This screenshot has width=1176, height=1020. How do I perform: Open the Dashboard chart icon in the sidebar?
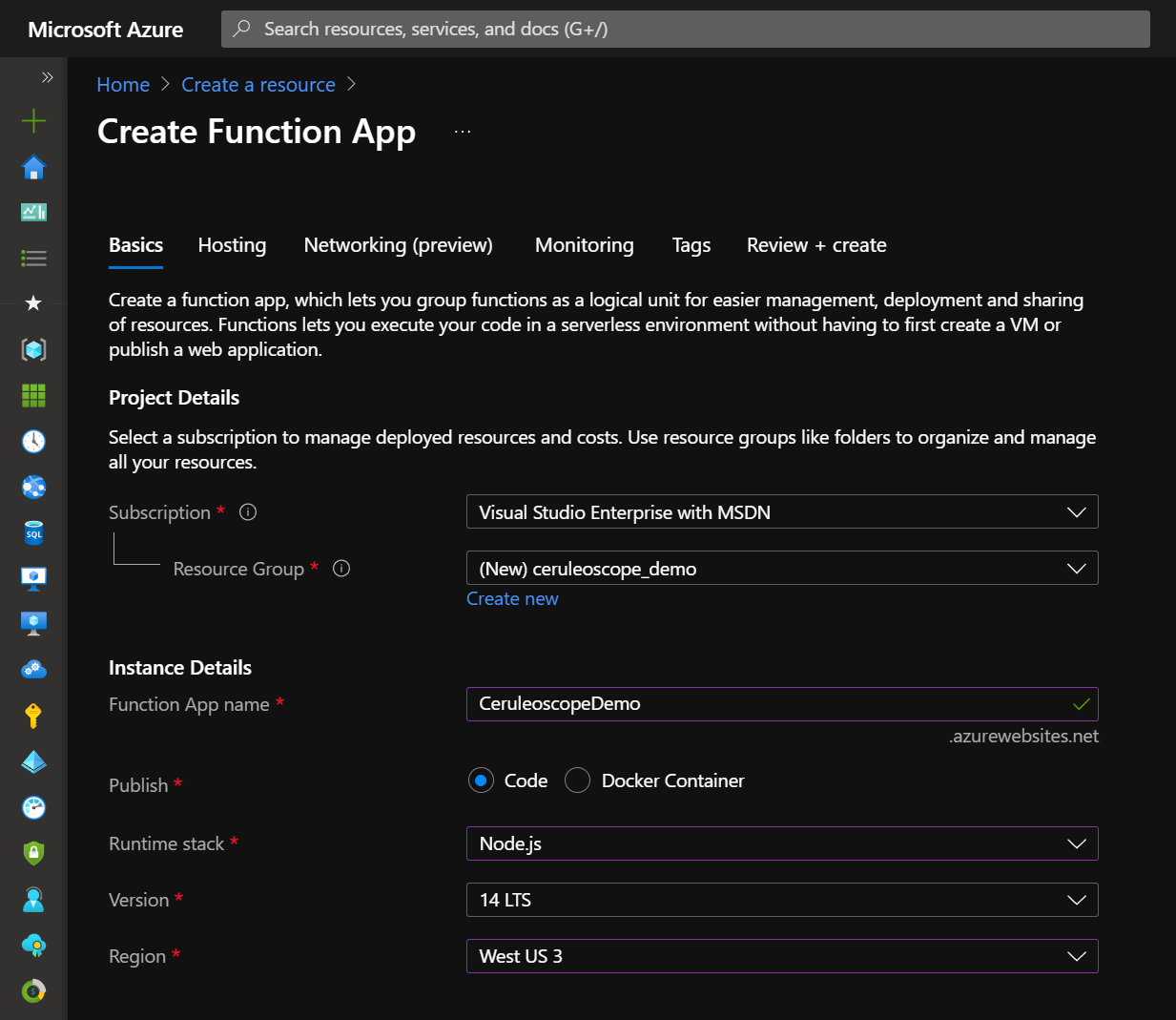pyautogui.click(x=33, y=212)
